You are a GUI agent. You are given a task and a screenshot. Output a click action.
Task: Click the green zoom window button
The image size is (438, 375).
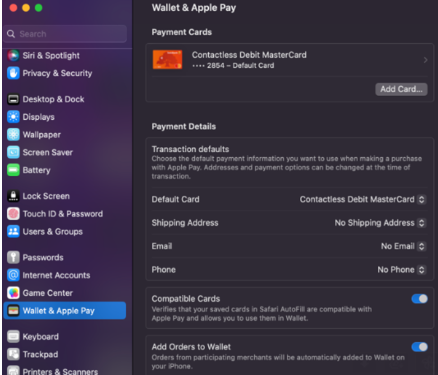click(39, 8)
